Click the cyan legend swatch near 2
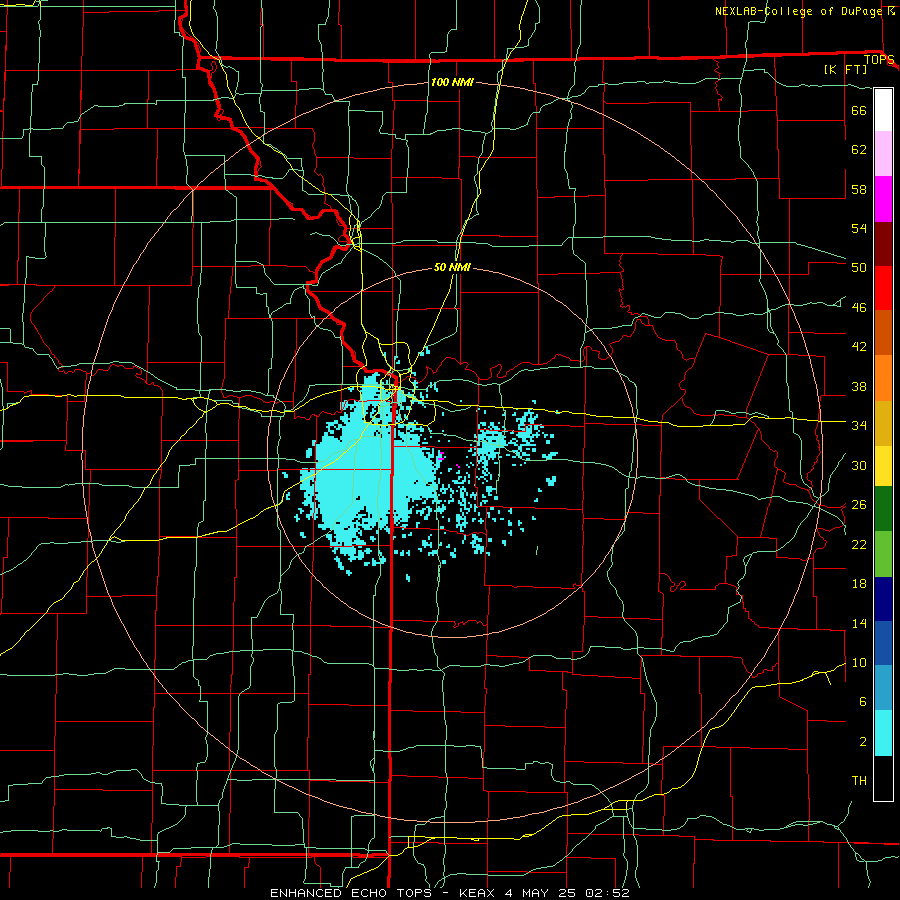900x900 pixels. coord(883,733)
